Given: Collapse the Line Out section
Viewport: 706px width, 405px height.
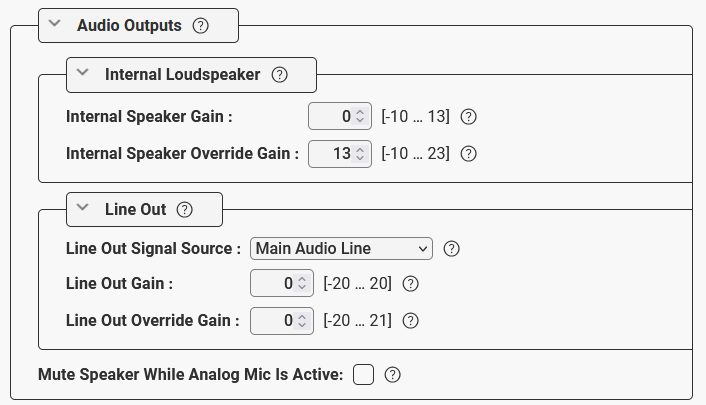Looking at the screenshot, I should [x=84, y=210].
